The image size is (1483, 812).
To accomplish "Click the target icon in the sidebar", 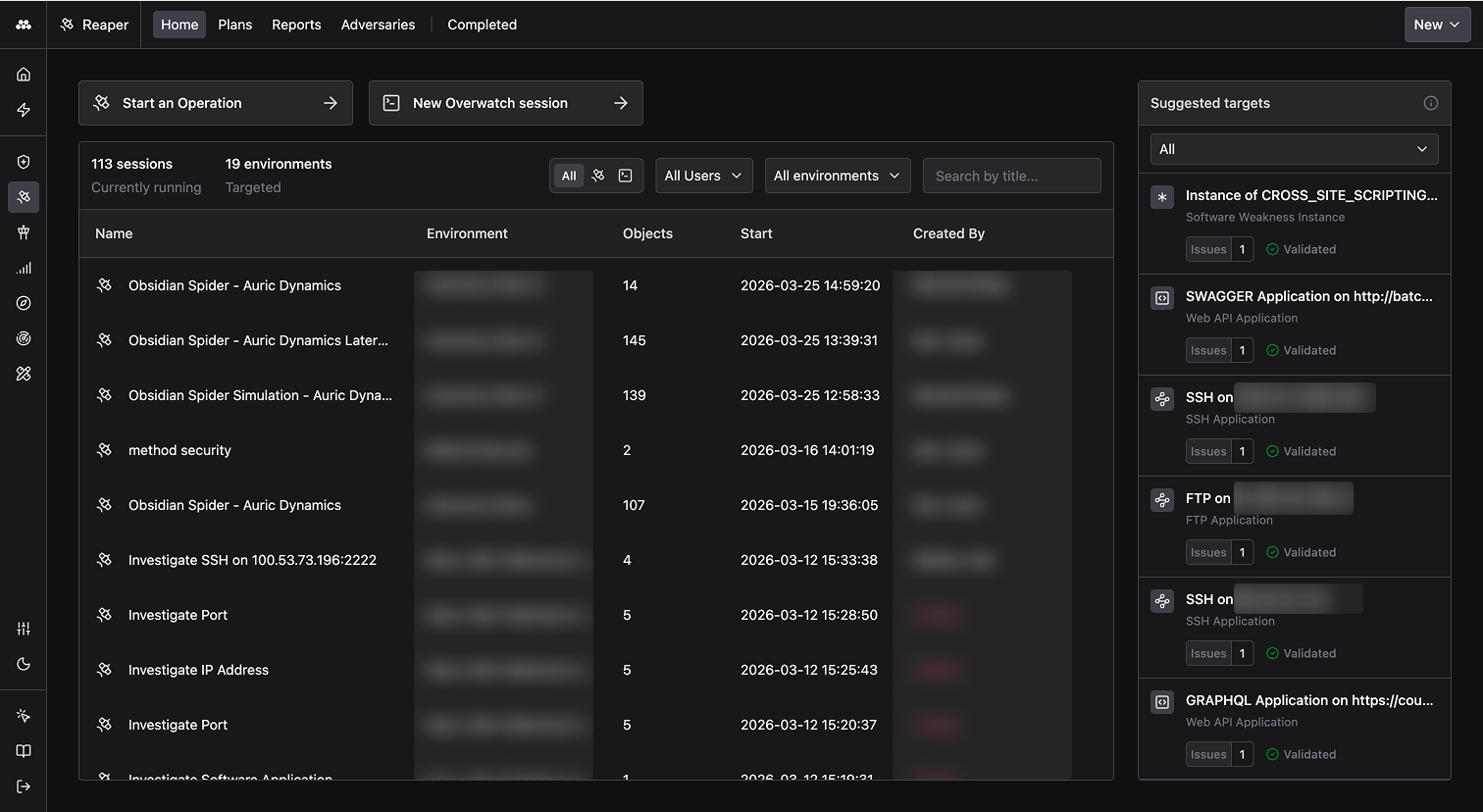I will [x=24, y=338].
